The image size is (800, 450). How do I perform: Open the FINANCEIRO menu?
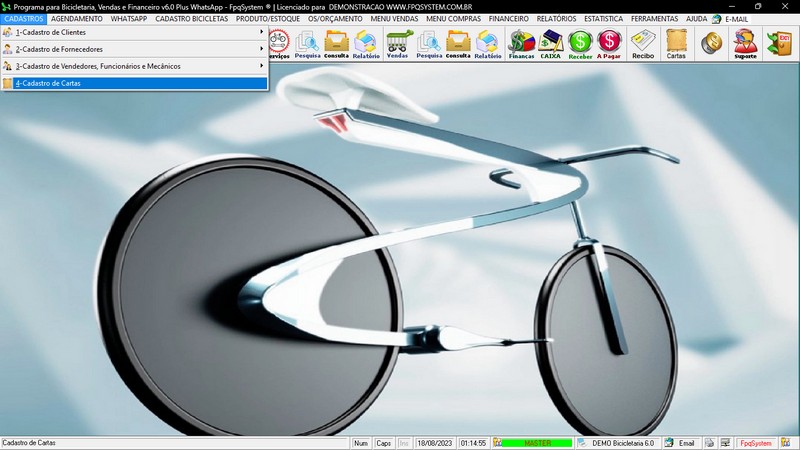point(508,18)
